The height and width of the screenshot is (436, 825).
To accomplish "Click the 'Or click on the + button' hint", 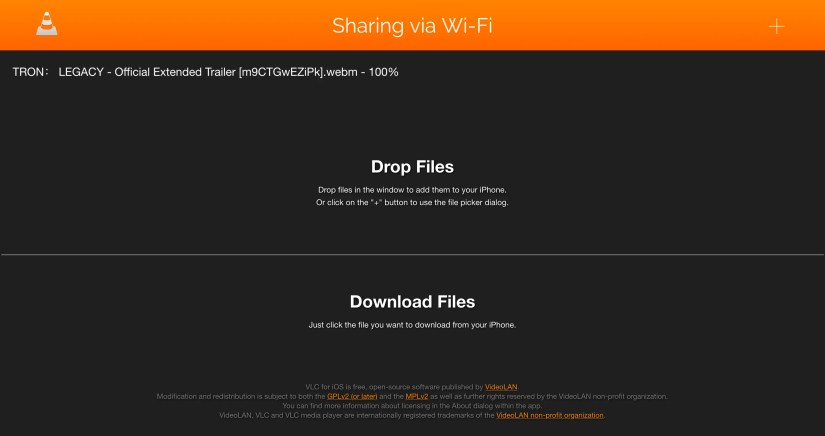I will [412, 202].
